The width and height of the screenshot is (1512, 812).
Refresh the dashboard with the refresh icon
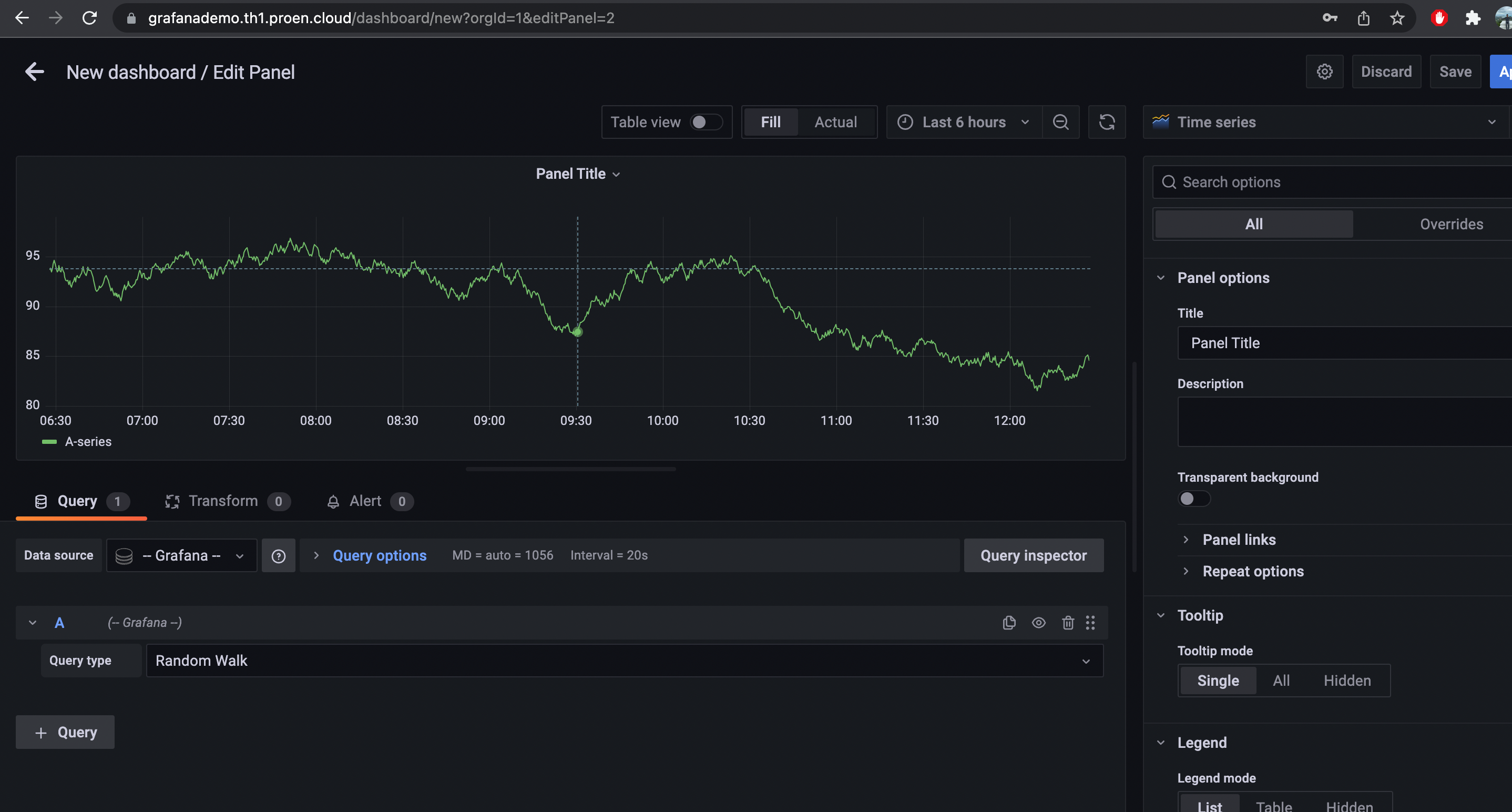(1107, 122)
